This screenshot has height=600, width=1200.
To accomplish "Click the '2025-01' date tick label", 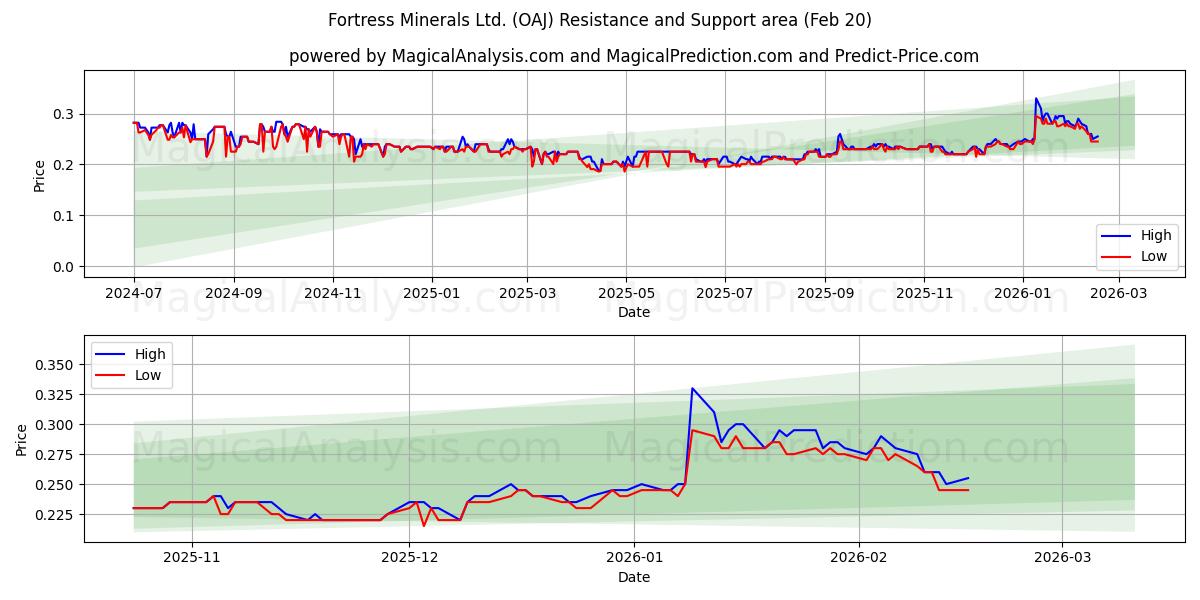I will point(431,294).
